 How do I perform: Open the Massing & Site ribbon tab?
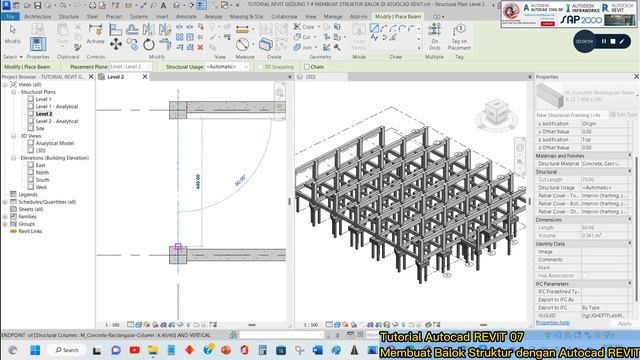click(x=247, y=17)
